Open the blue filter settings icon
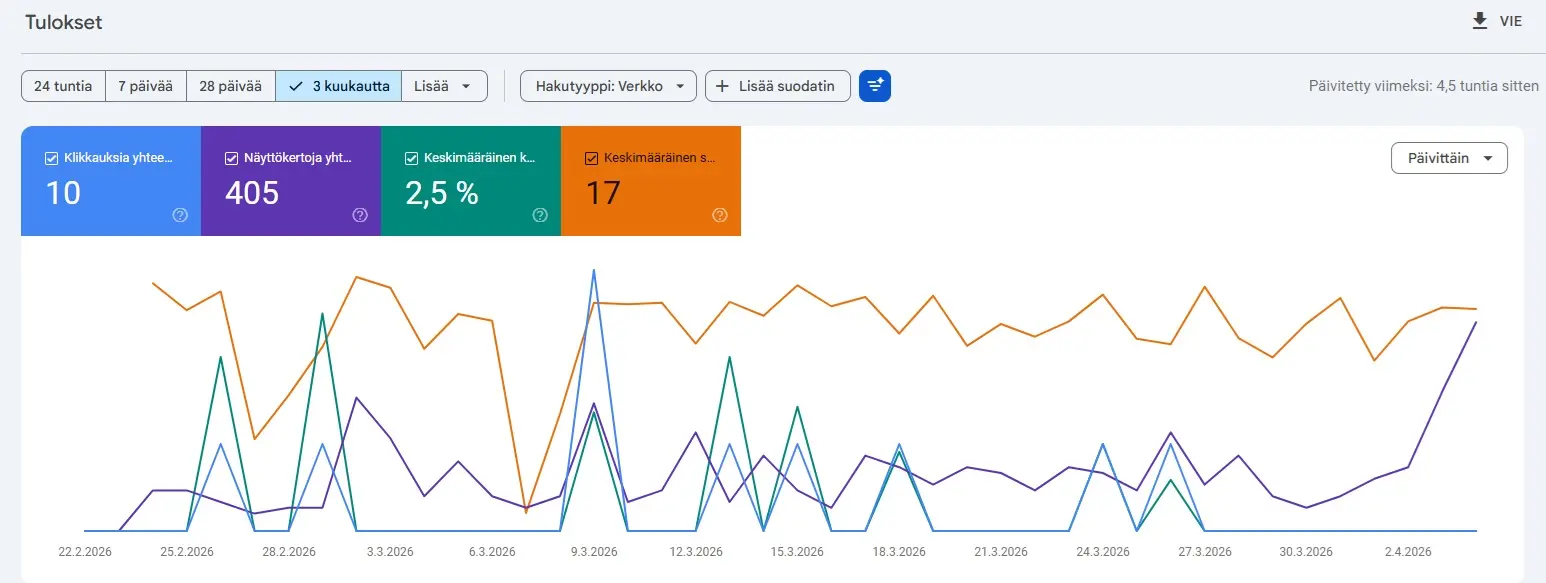Screen dimensions: 1546x583 pyautogui.click(x=874, y=85)
